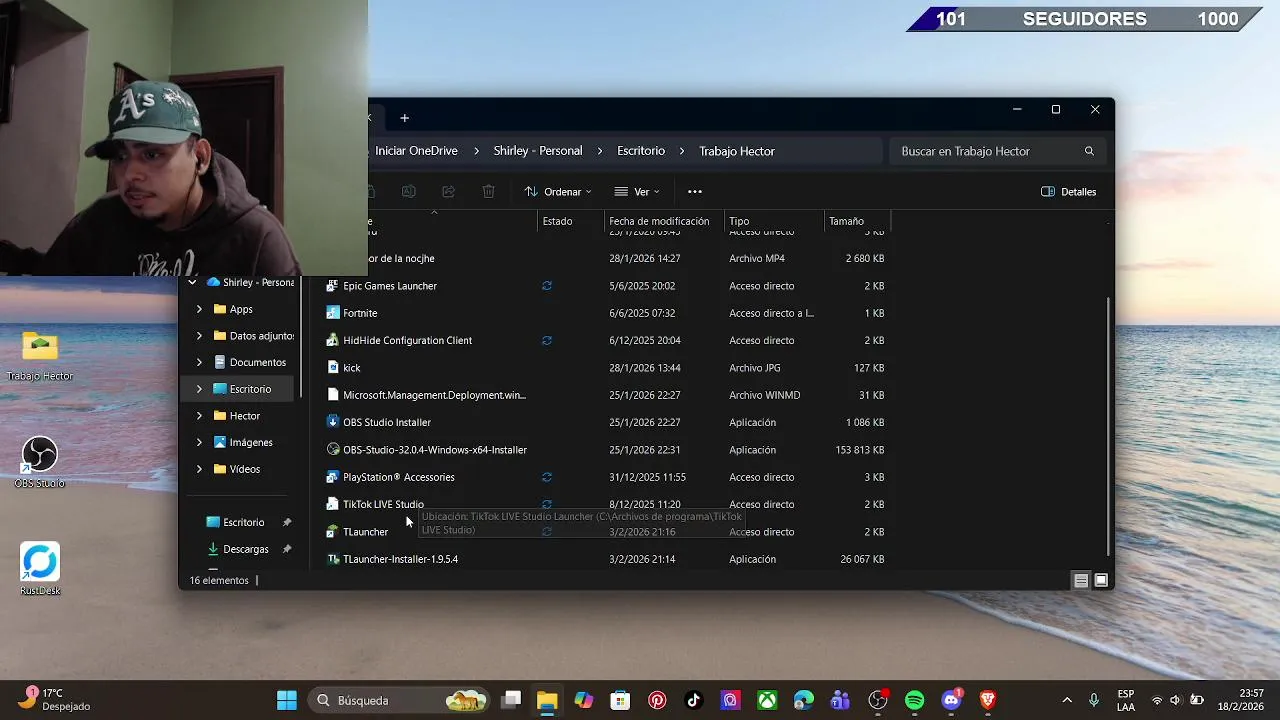Select the kick JPG file icon
Screen dimensions: 1280x720
tap(333, 368)
